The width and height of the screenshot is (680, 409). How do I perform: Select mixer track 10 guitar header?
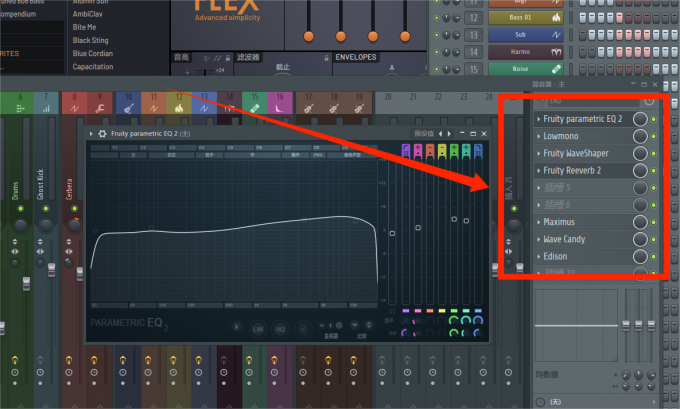128,103
